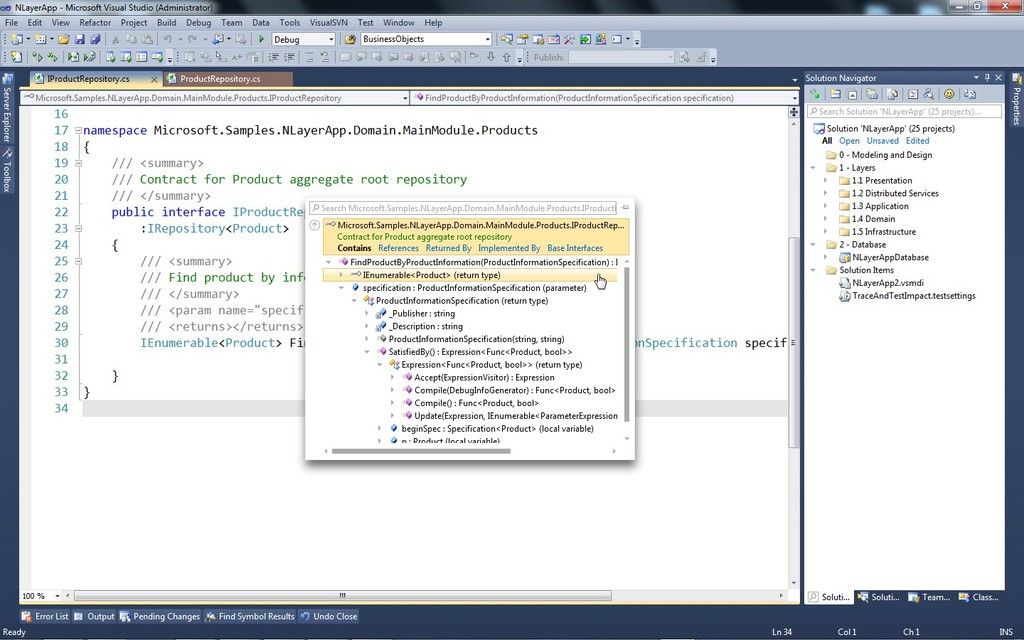This screenshot has height=640, width=1024.
Task: Click the Returned By link in popup
Action: point(448,248)
